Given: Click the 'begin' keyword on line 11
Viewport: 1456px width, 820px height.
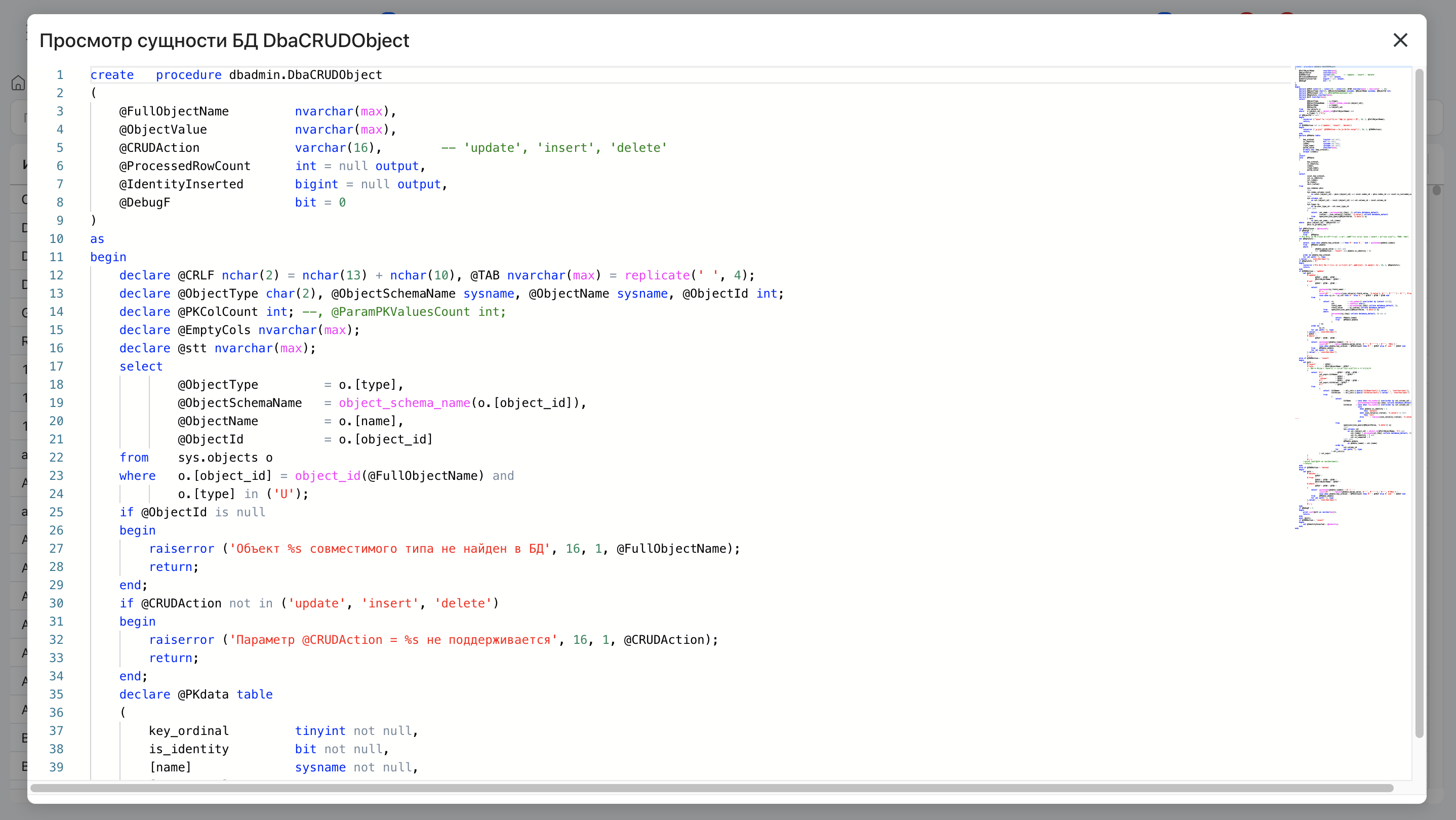Looking at the screenshot, I should tap(108, 257).
